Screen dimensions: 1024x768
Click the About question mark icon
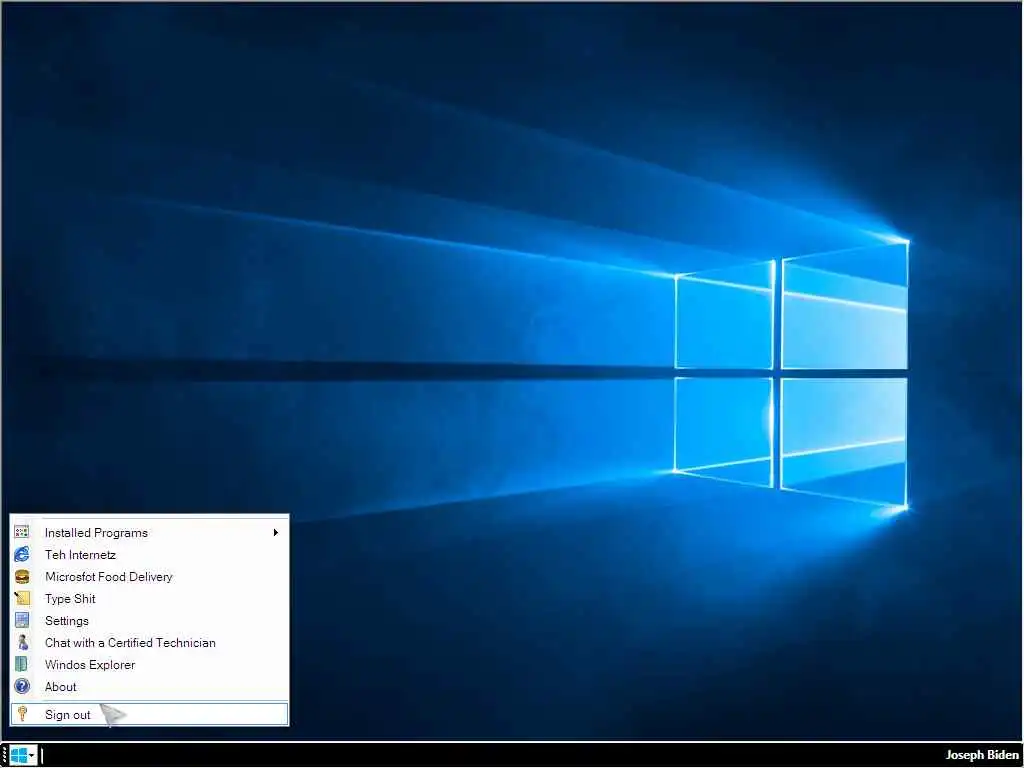point(22,686)
